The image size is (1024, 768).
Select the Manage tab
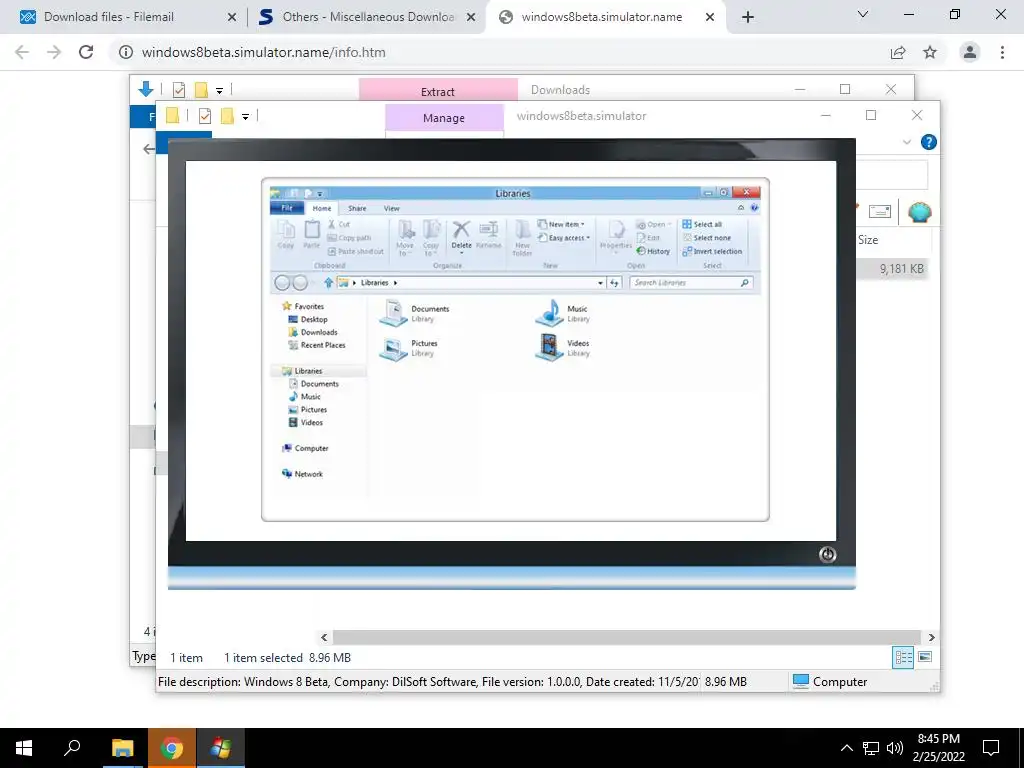[x=444, y=118]
